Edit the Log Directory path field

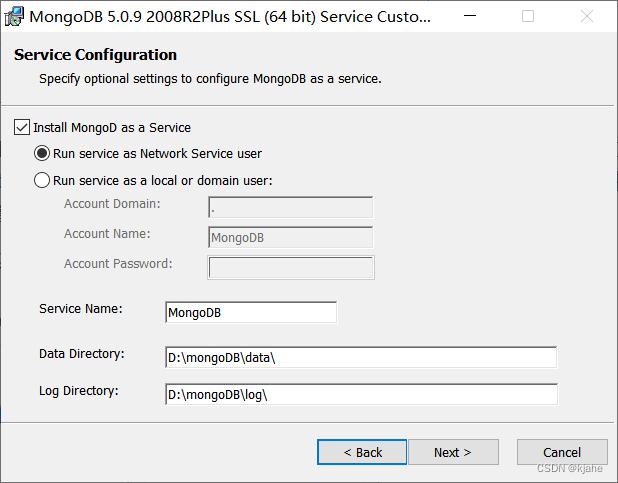(x=361, y=394)
